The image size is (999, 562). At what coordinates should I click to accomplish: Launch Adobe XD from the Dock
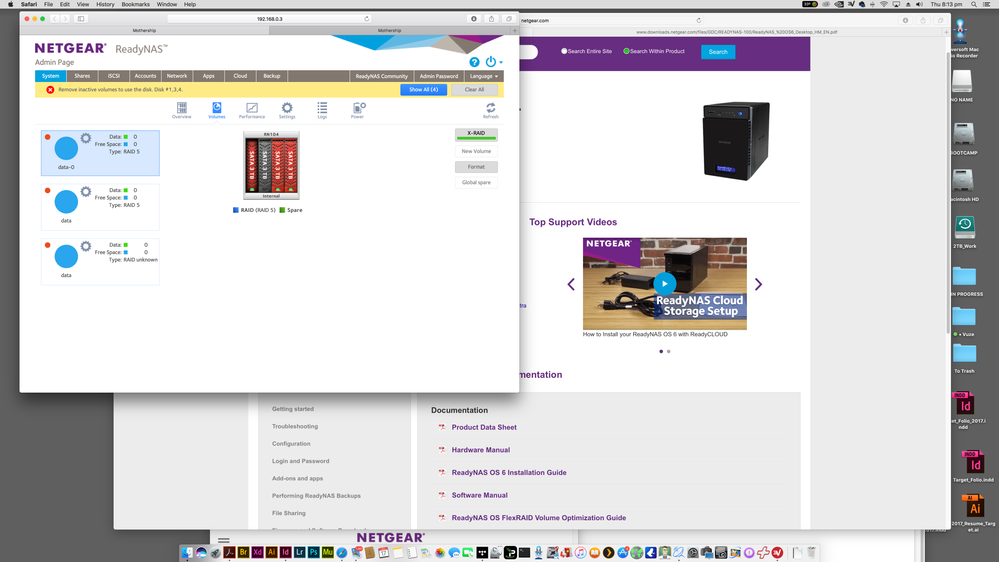click(x=257, y=552)
